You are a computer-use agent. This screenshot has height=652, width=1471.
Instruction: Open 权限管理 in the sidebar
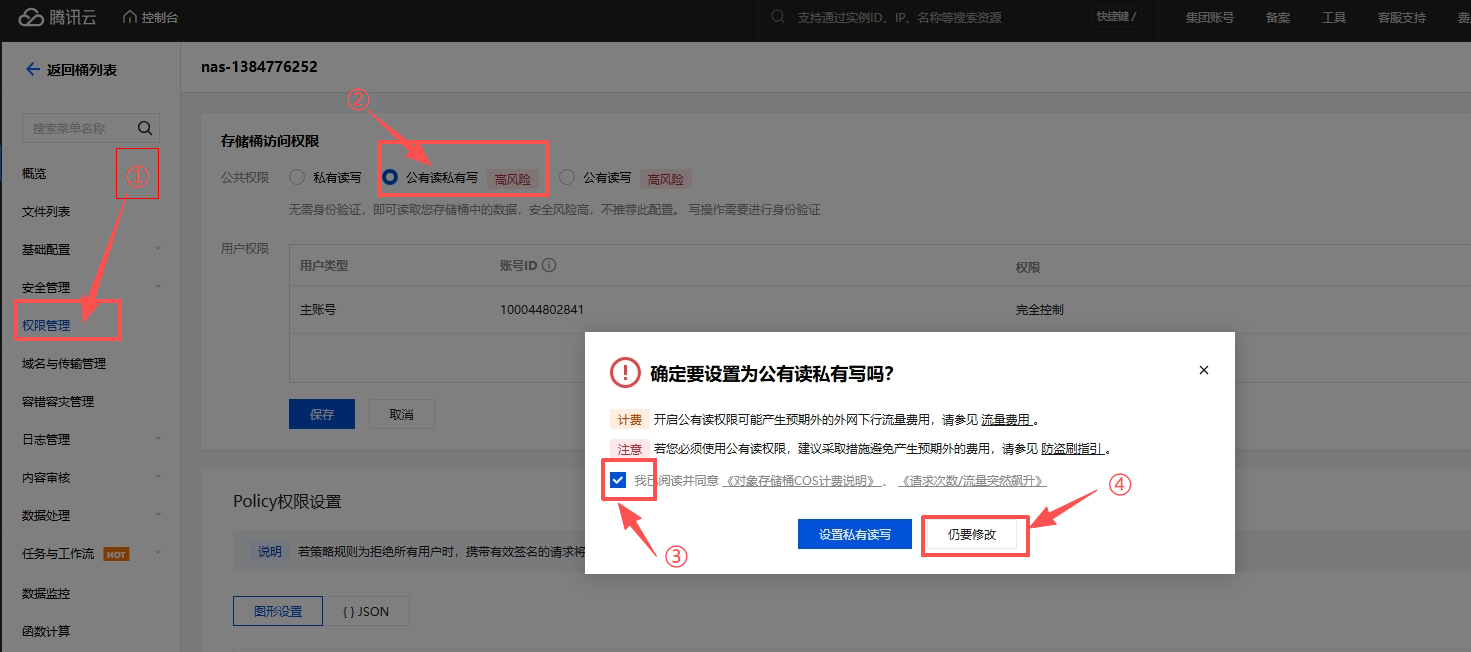point(46,325)
